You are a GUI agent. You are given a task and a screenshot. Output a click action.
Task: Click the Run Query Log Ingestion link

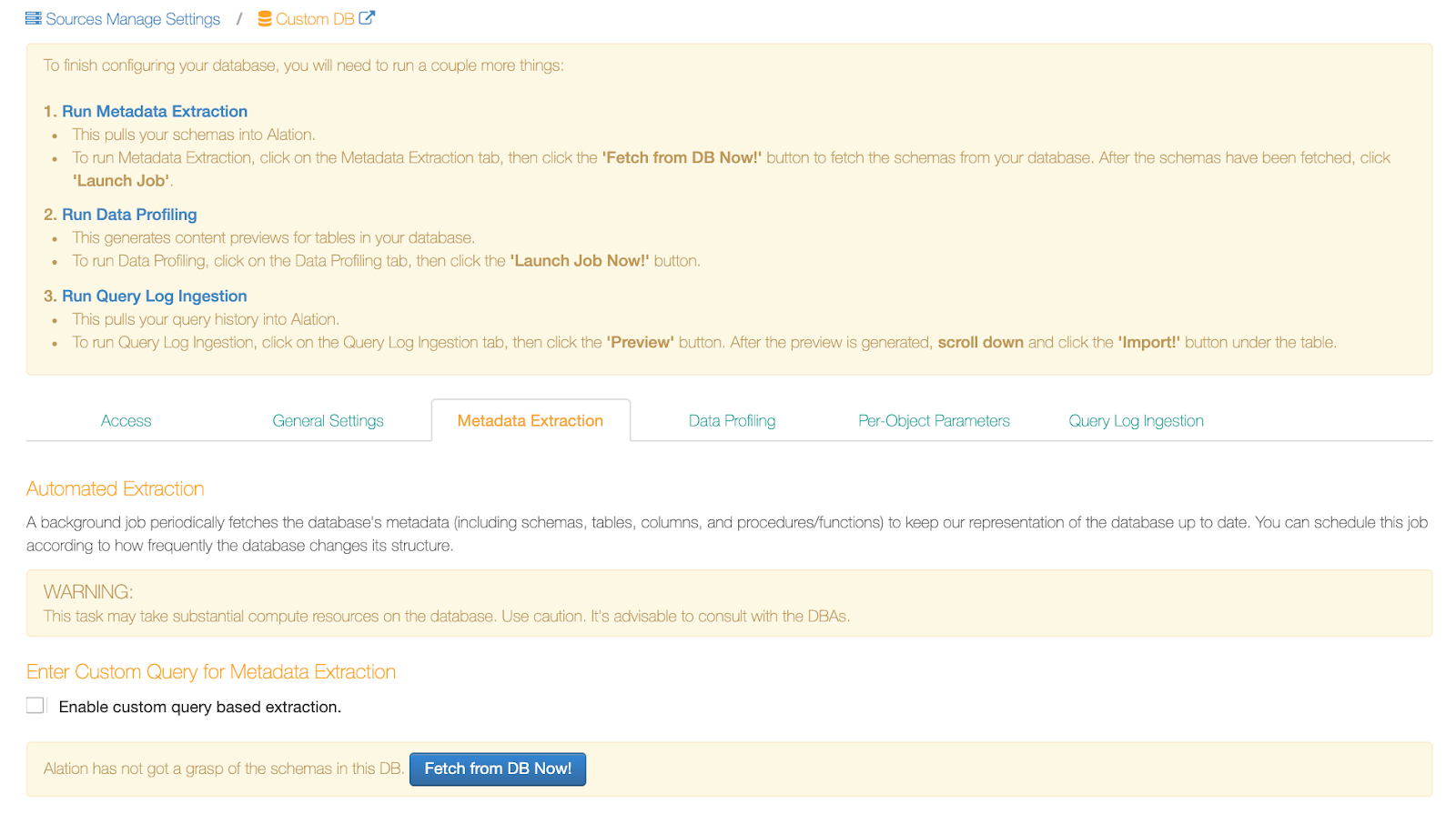155,296
